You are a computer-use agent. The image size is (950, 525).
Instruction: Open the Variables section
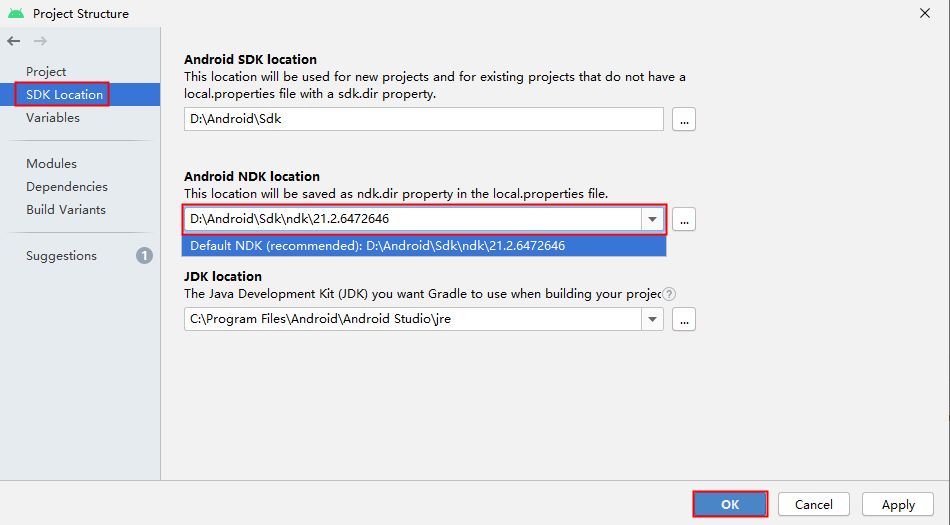pos(53,117)
